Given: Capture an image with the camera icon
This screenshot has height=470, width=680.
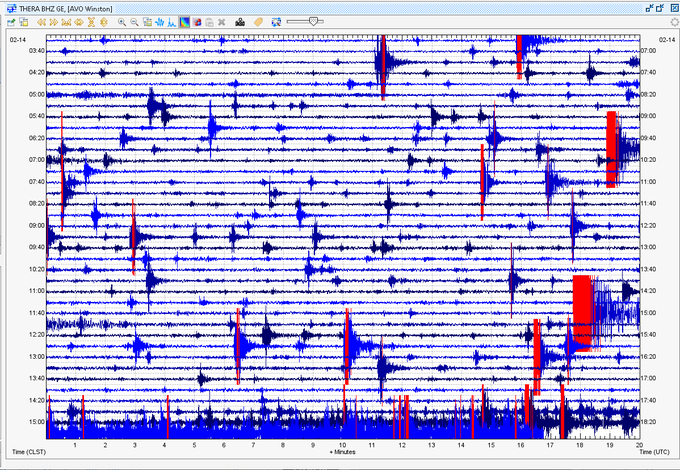Looking at the screenshot, I should click(x=240, y=21).
